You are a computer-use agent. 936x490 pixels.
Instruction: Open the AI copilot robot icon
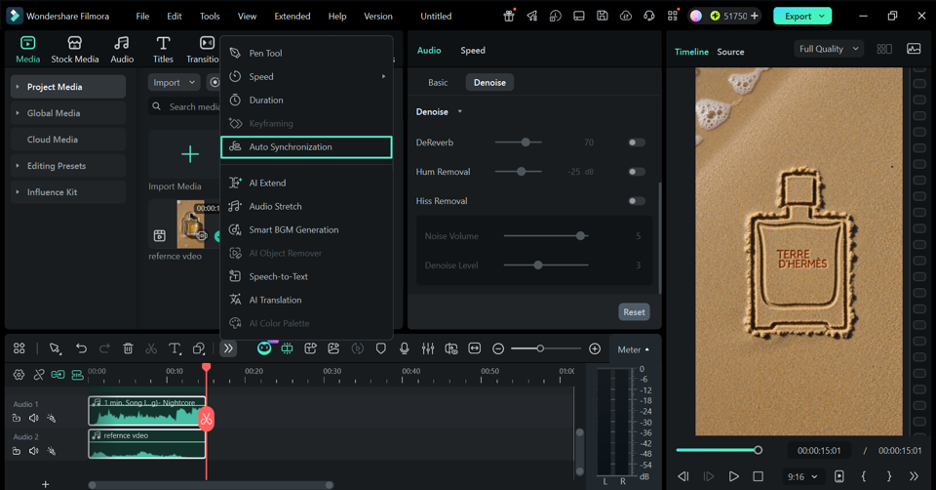pyautogui.click(x=264, y=349)
